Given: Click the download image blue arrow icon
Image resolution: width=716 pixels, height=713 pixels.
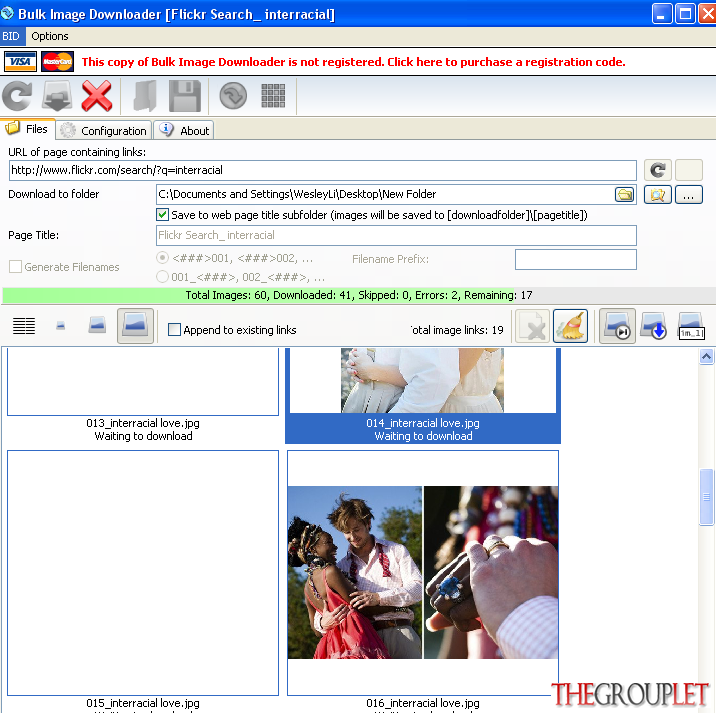Looking at the screenshot, I should [653, 326].
